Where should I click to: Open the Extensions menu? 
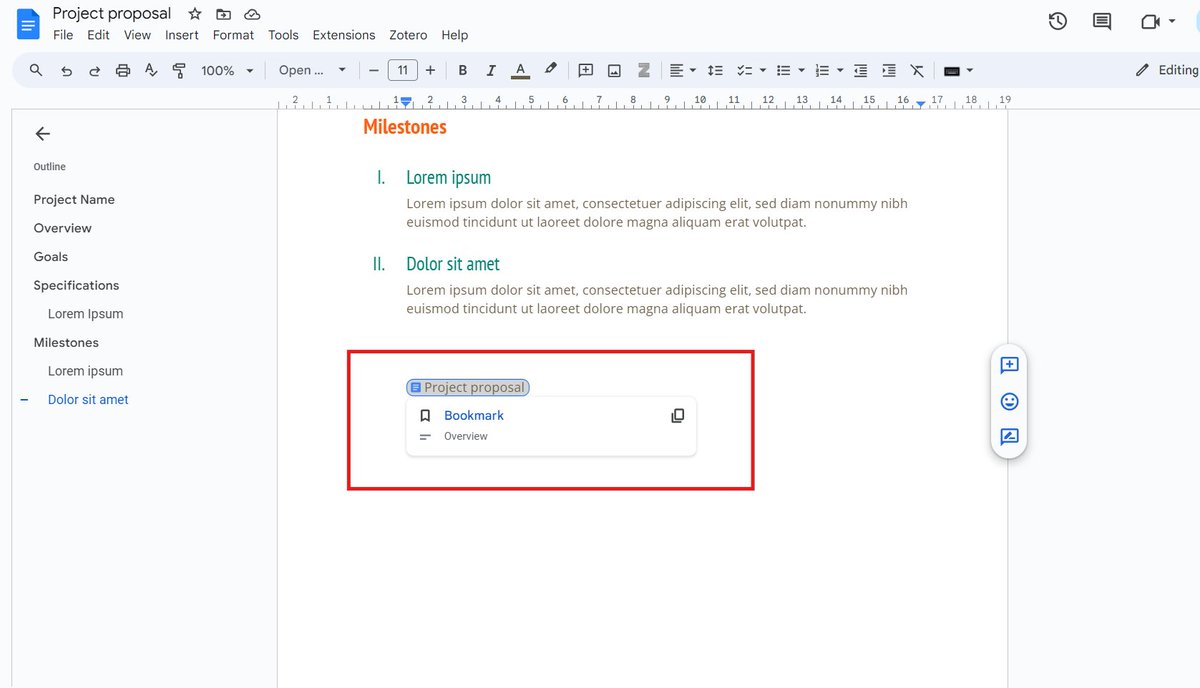point(343,34)
